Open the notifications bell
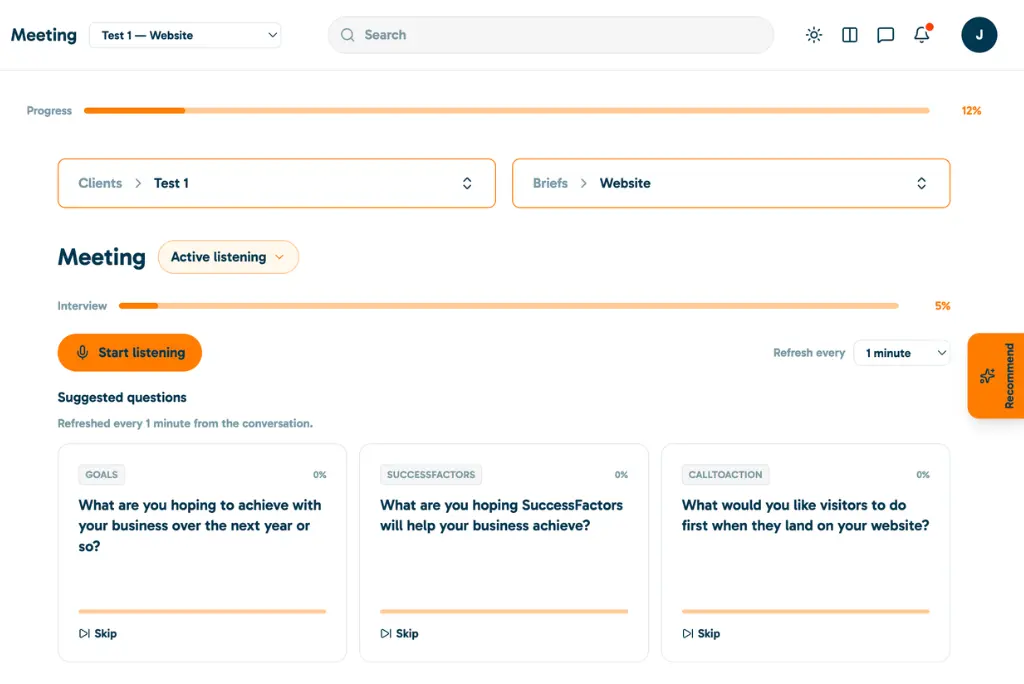This screenshot has width=1024, height=684. (921, 34)
